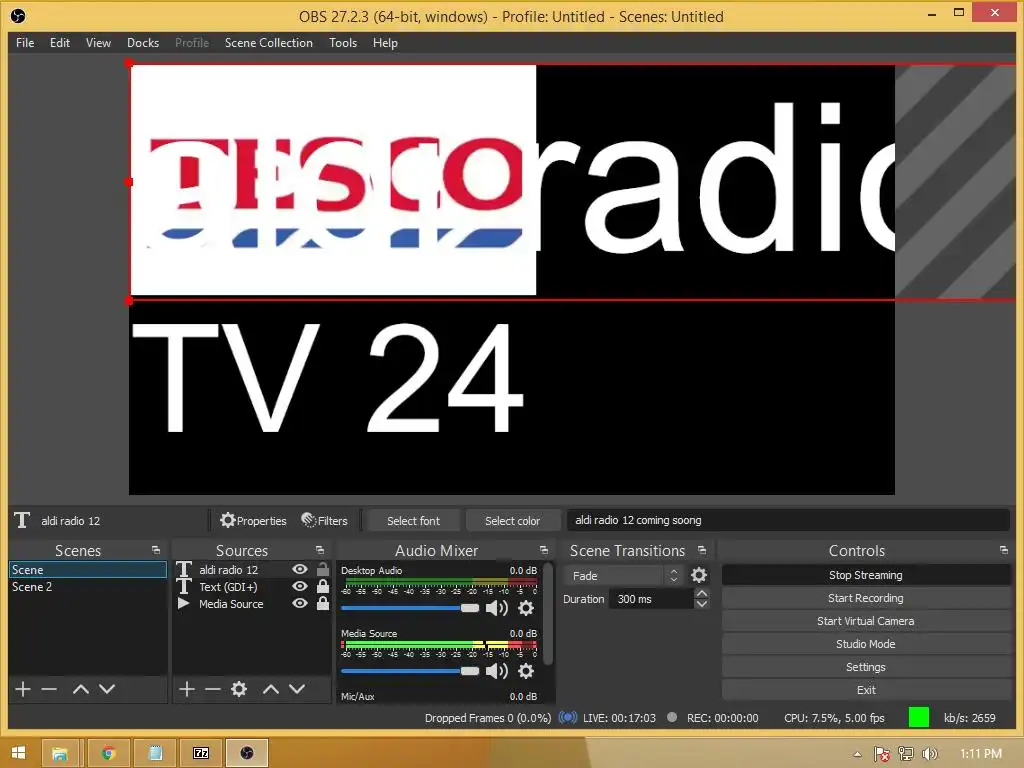Hide Text (GDI+) source visibility
1024x768 pixels.
(x=300, y=586)
